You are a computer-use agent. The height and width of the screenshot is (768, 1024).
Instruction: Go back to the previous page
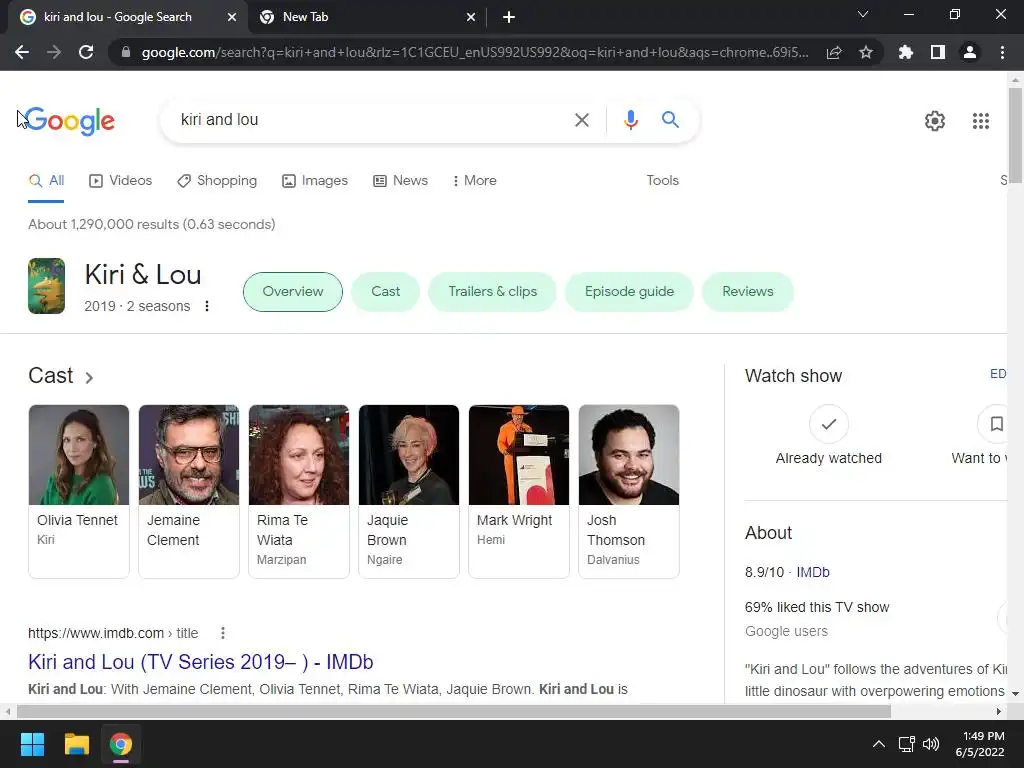tap(22, 52)
